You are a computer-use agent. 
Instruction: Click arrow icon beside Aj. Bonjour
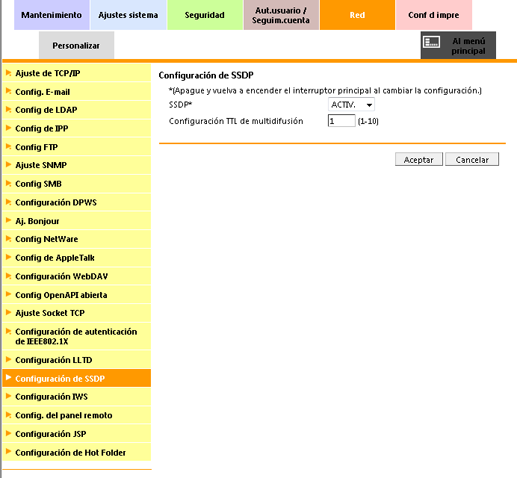tap(9, 220)
